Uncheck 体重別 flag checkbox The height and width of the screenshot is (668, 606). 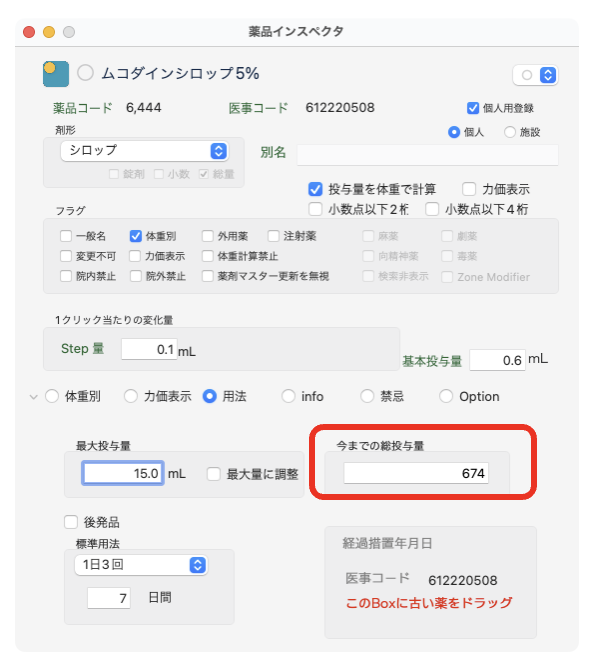pos(136,236)
